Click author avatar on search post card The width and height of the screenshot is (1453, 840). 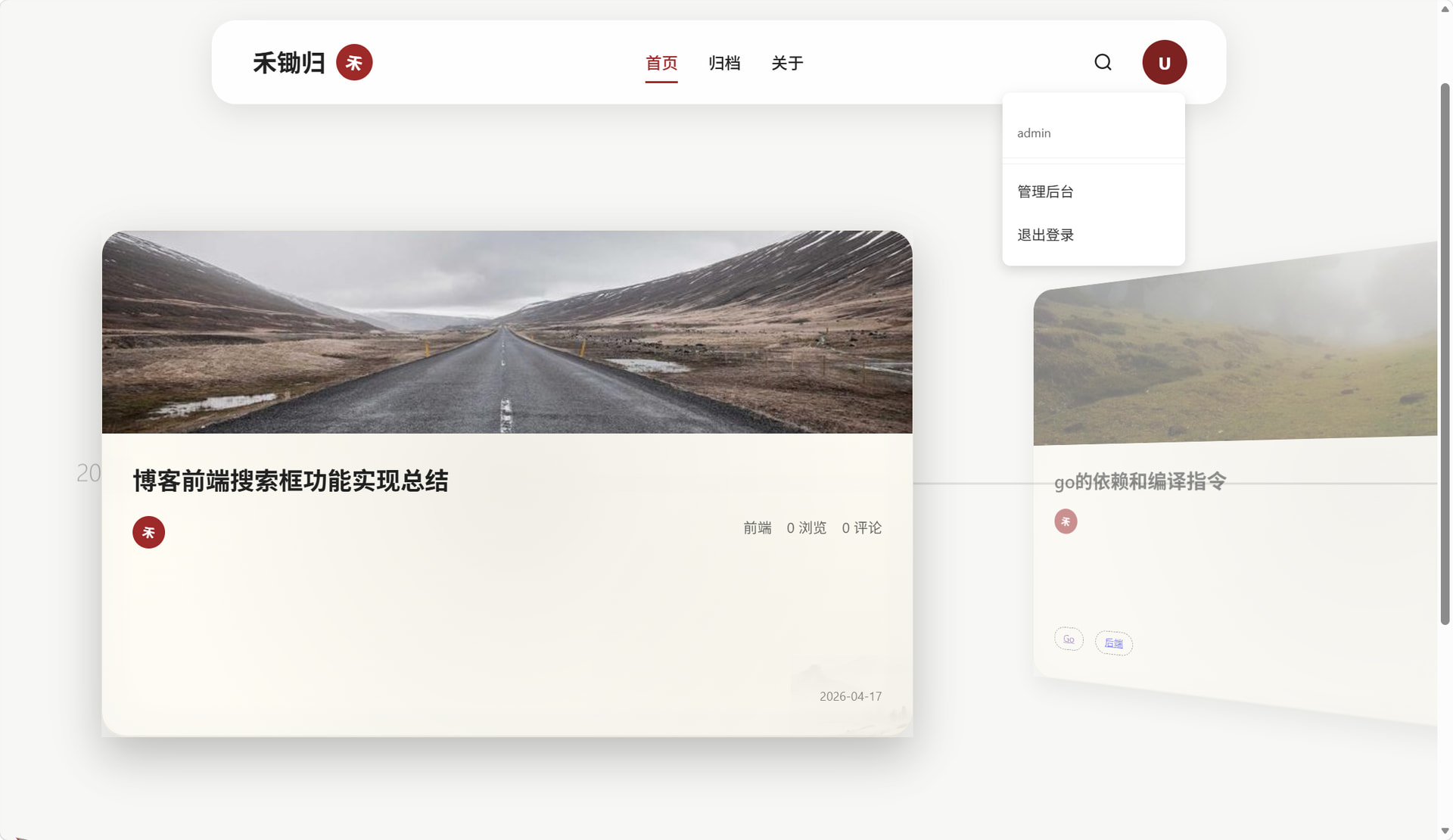(148, 532)
